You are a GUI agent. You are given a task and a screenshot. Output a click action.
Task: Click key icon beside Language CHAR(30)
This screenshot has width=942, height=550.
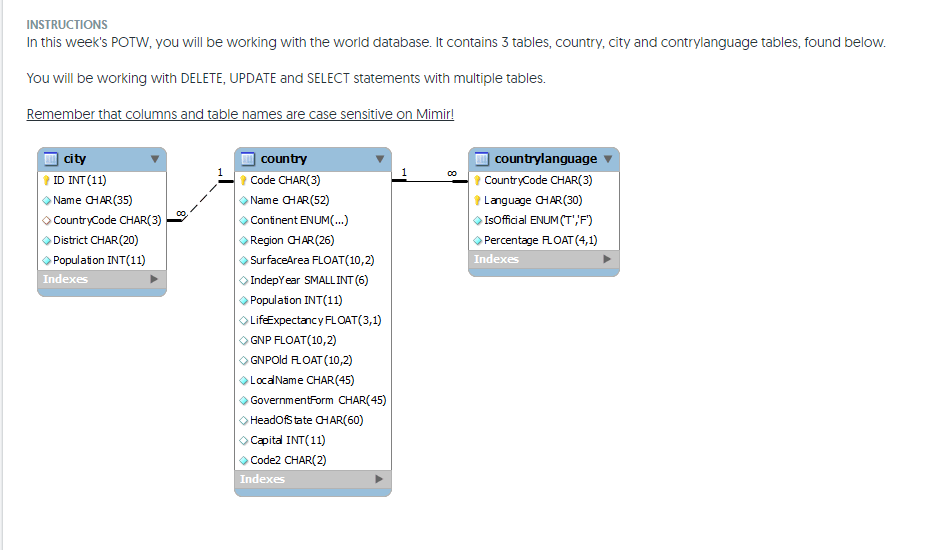click(x=478, y=200)
